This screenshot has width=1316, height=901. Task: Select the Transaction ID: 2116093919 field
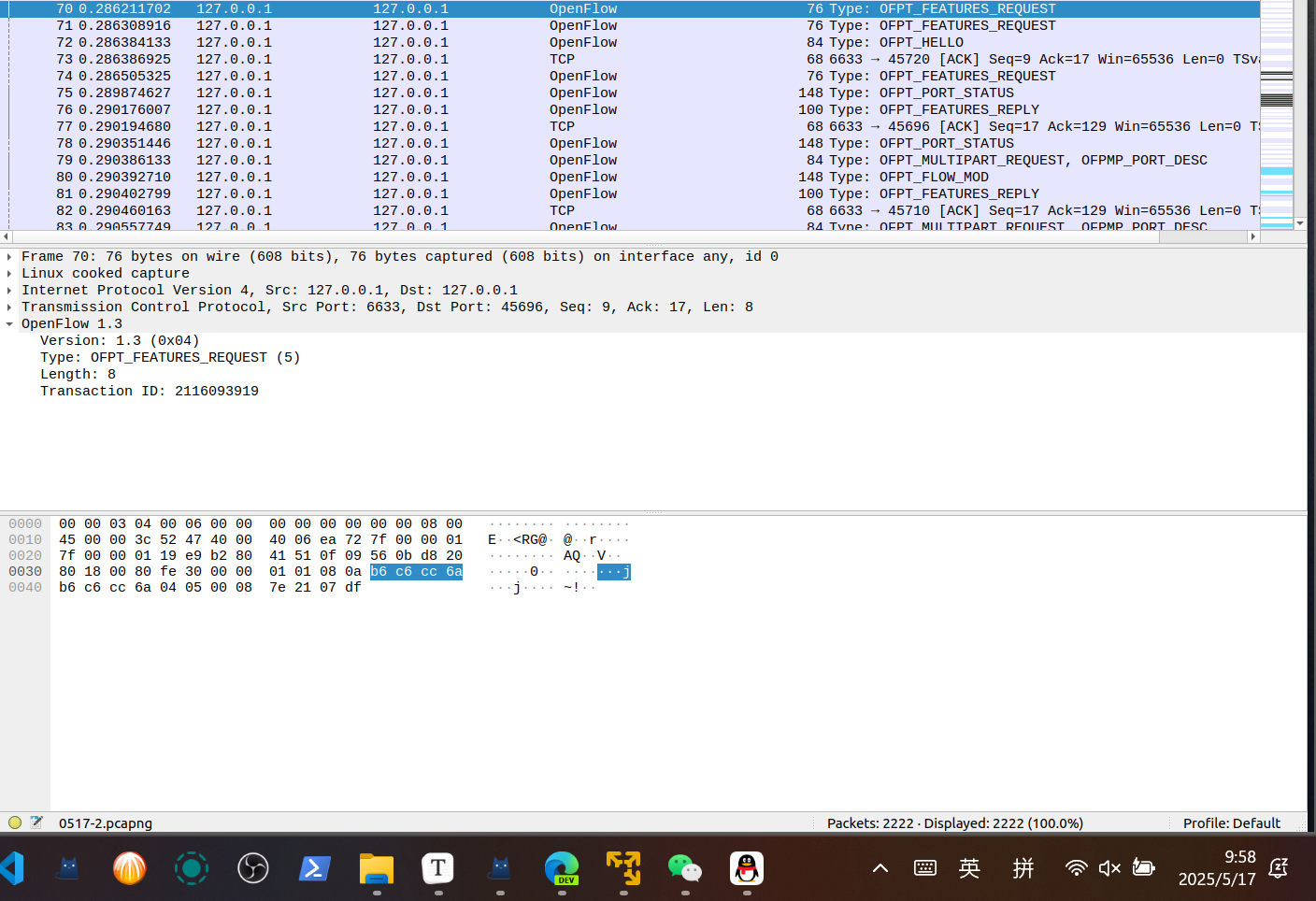(150, 392)
